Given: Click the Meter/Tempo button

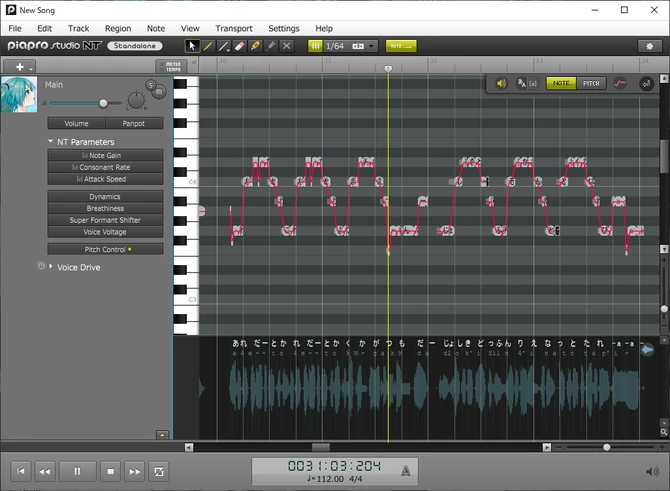Looking at the screenshot, I should pyautogui.click(x=173, y=66).
